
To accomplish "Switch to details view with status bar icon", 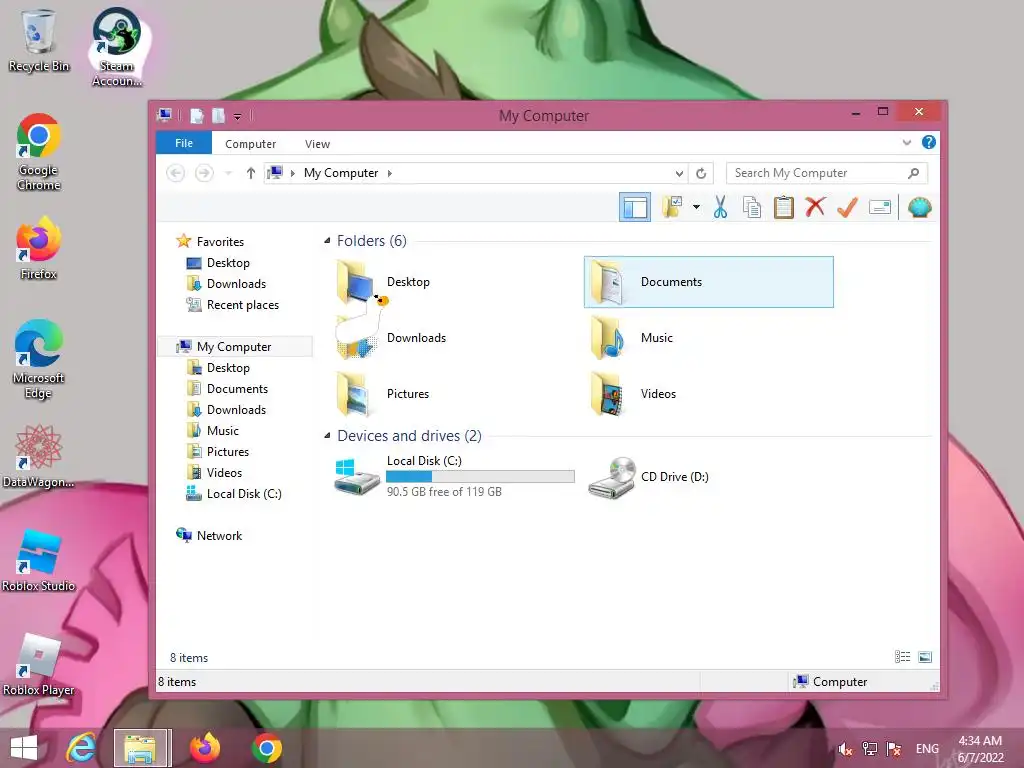I will [903, 657].
